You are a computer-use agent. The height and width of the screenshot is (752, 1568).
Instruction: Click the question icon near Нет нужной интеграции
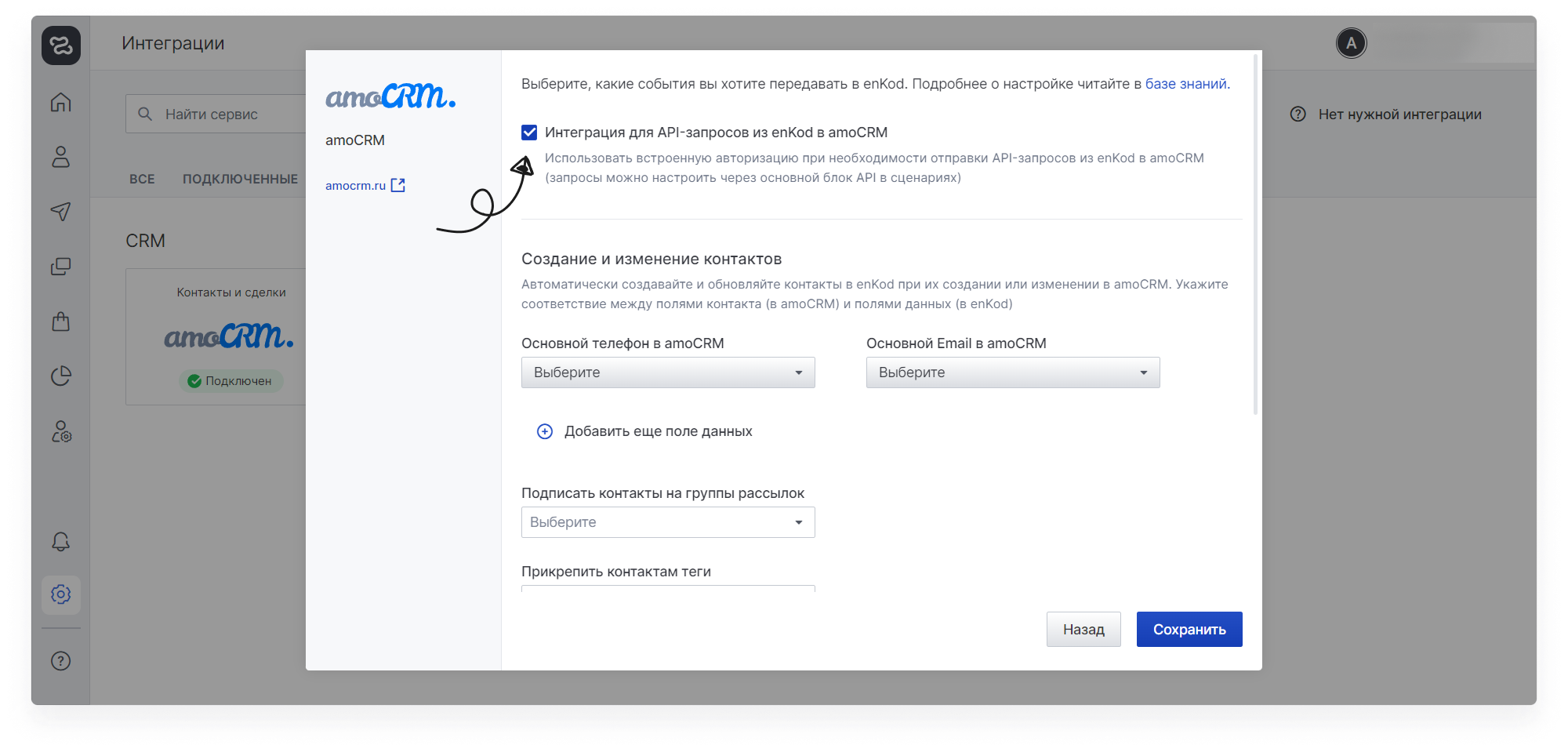[1298, 114]
